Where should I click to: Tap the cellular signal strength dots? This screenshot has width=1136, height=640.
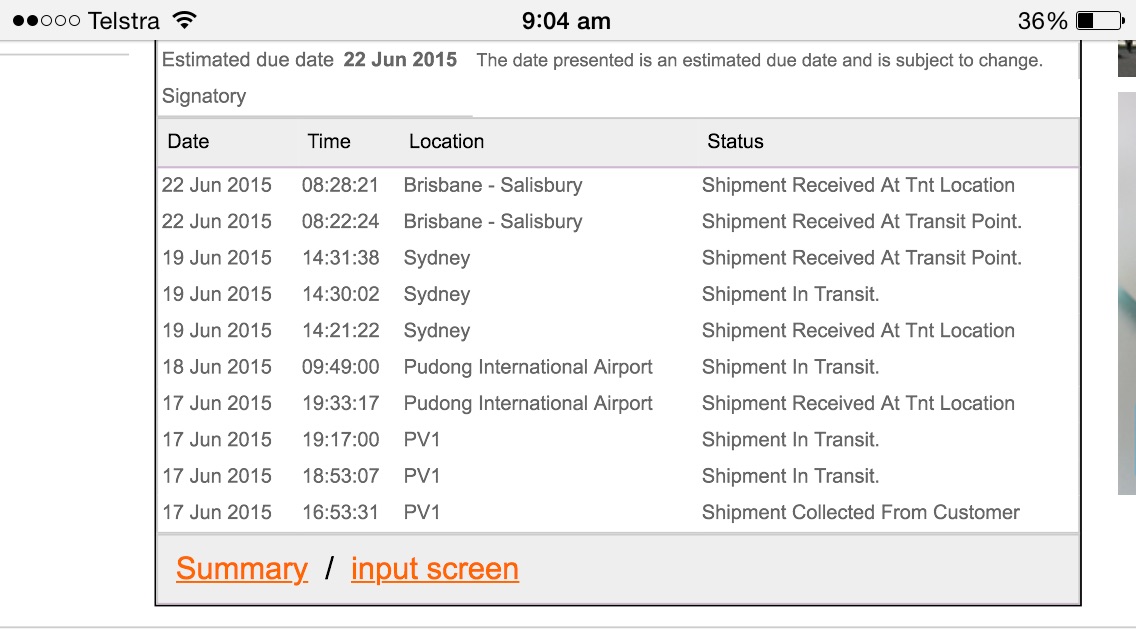(x=46, y=21)
